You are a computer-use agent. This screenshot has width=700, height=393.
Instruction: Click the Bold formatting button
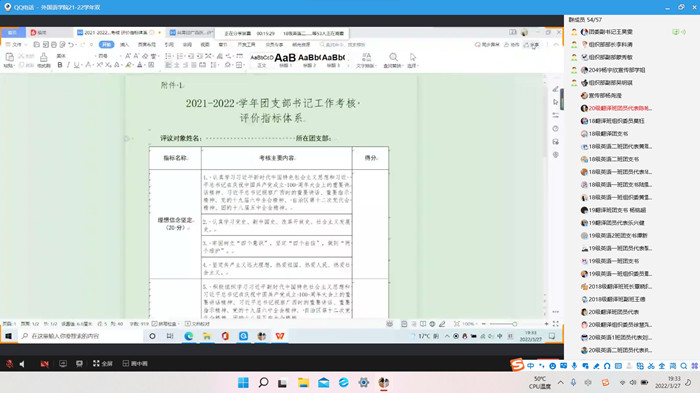click(60, 65)
